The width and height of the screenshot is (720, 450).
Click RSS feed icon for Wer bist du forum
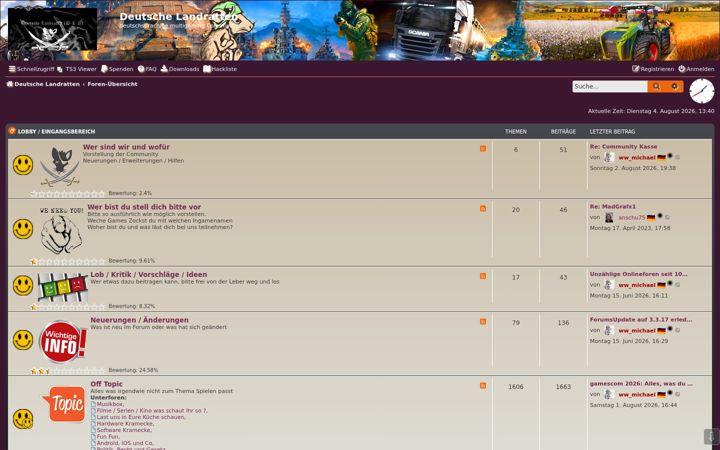pos(483,209)
